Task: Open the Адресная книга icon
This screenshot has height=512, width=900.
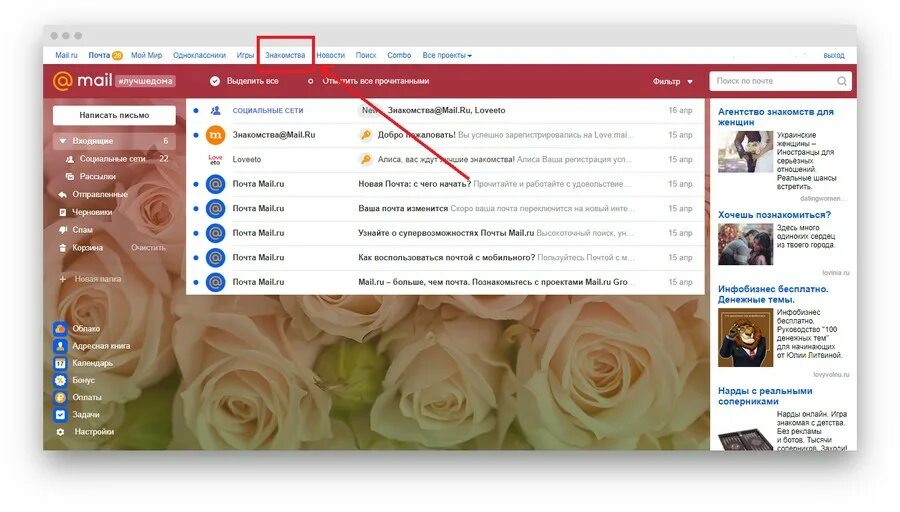Action: click(x=60, y=346)
